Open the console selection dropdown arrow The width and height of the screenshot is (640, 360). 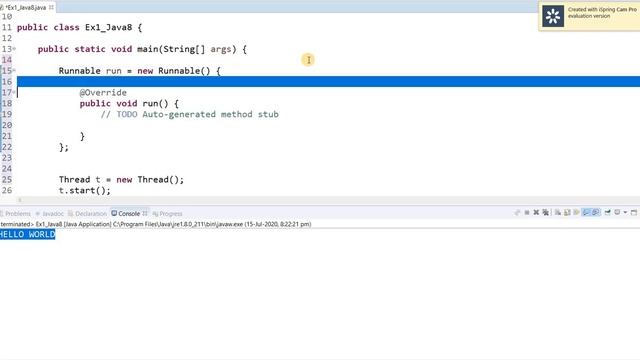pos(625,212)
